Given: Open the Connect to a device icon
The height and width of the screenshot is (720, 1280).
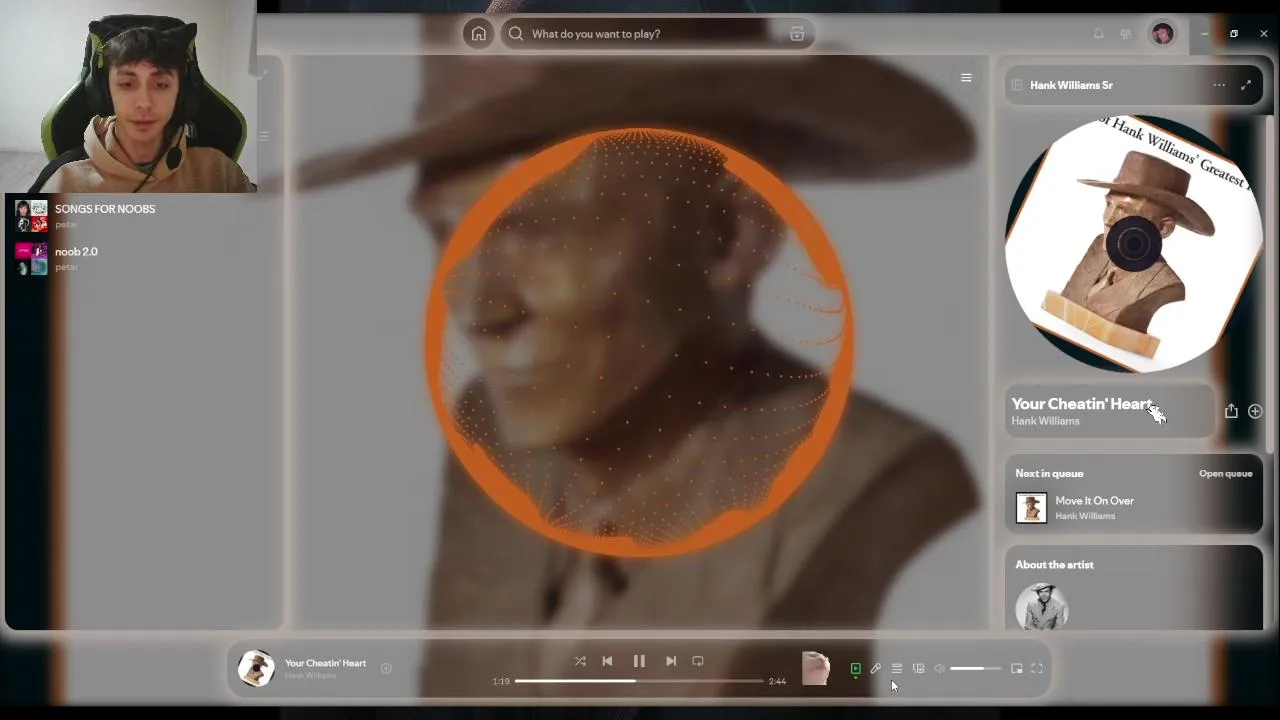Looking at the screenshot, I should pyautogui.click(x=918, y=669).
